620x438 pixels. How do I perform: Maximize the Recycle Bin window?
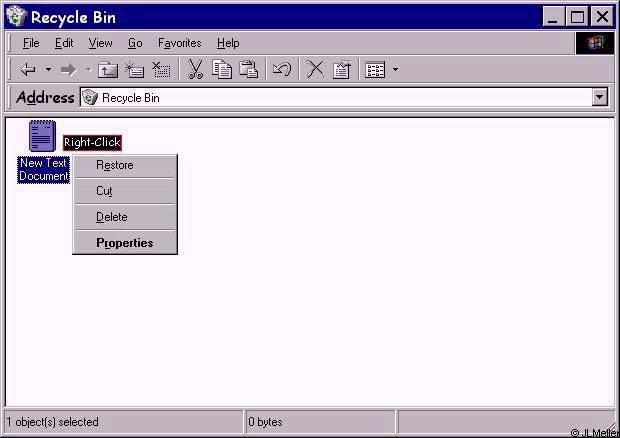[577, 17]
